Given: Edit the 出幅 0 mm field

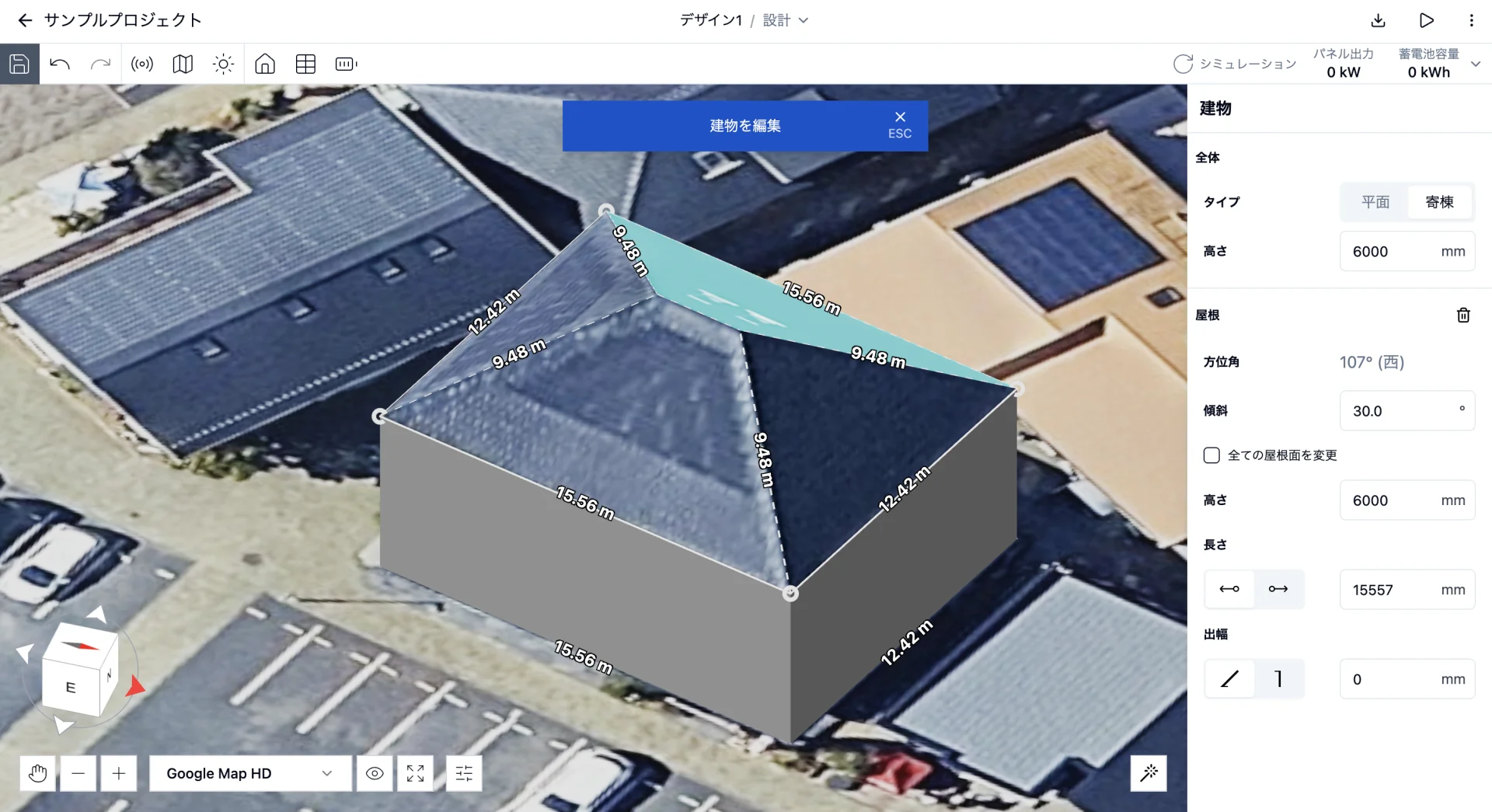Looking at the screenshot, I should coord(1407,679).
